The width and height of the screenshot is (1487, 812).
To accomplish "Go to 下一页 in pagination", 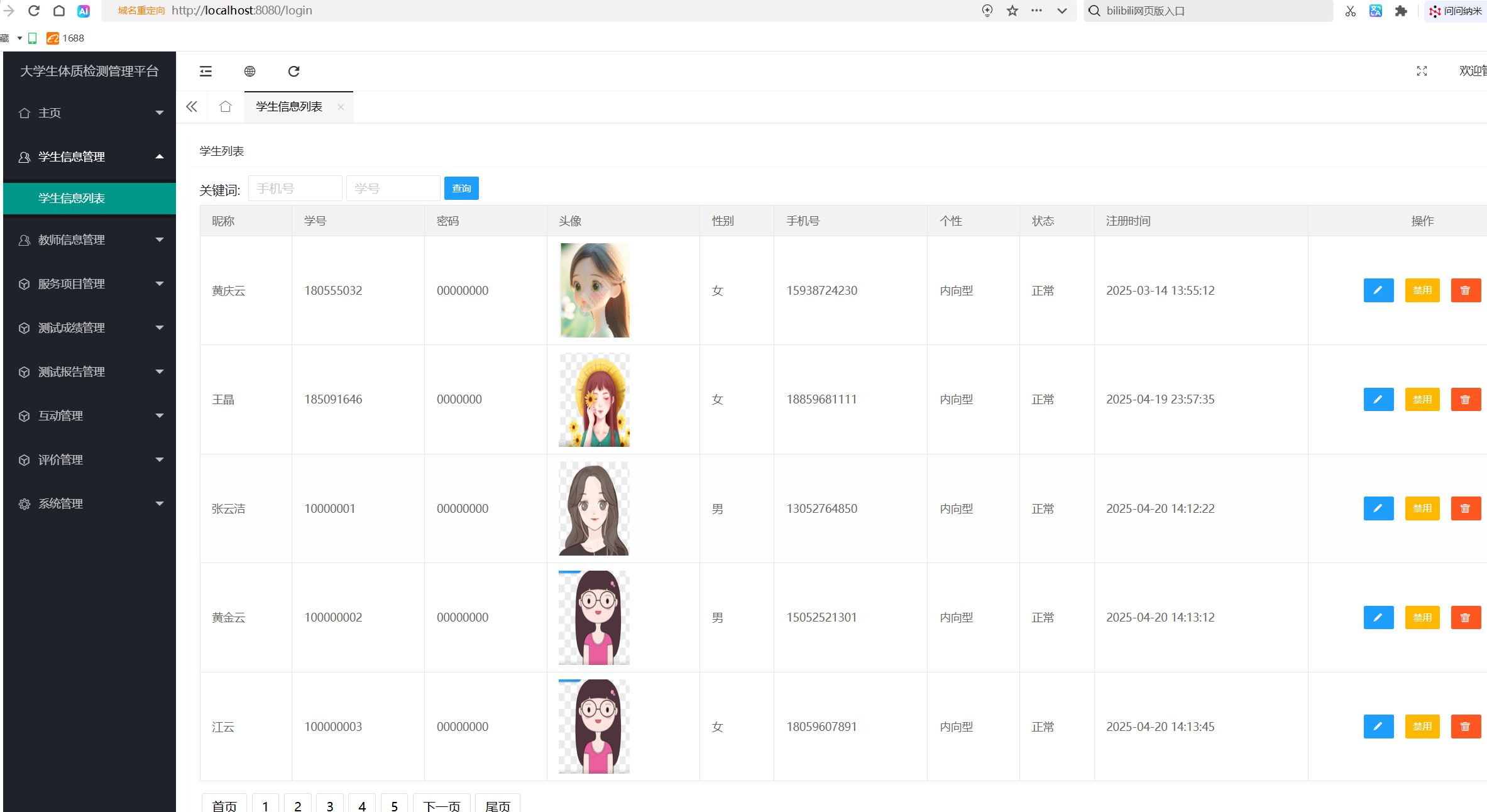I will click(442, 805).
